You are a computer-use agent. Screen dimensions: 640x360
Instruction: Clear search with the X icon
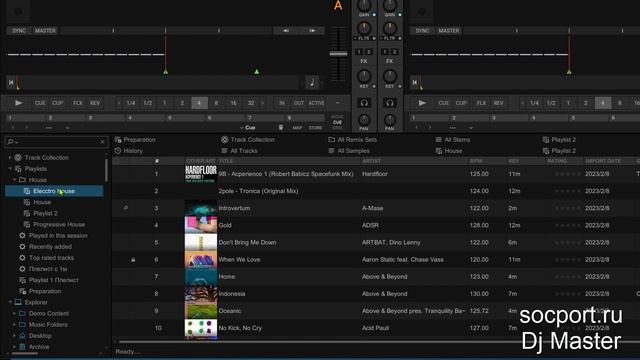[x=102, y=142]
